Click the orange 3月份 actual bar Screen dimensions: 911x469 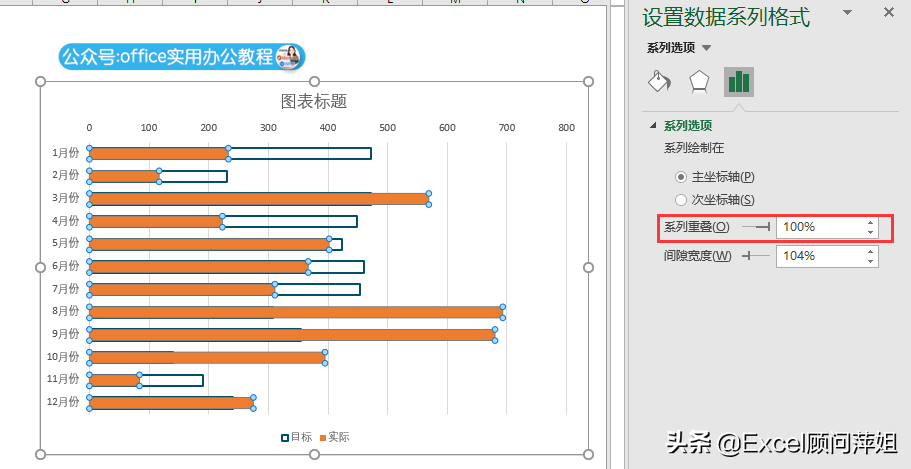(x=259, y=199)
